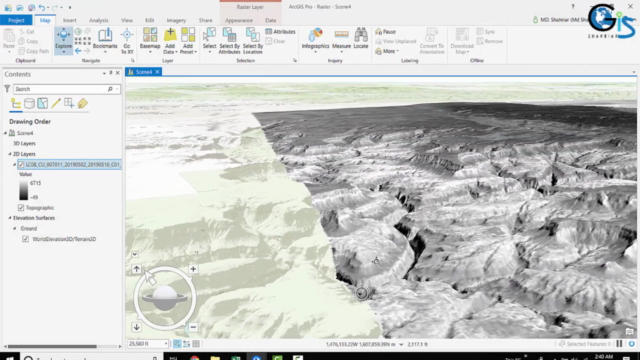Screen dimensions: 640x360
Task: Close the Scene4 view tab
Action: pos(157,72)
